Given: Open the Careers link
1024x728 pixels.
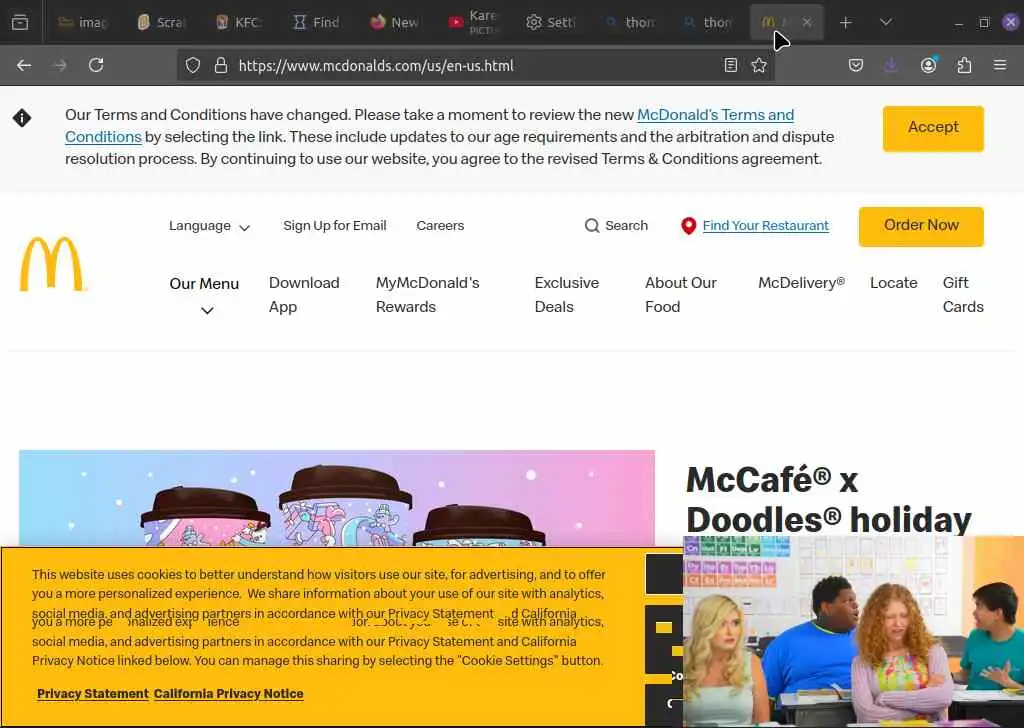Looking at the screenshot, I should tap(440, 226).
